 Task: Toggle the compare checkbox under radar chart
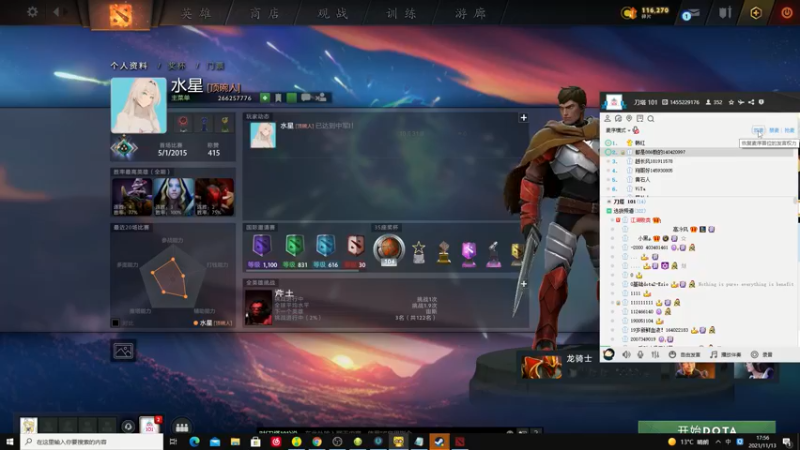116,322
